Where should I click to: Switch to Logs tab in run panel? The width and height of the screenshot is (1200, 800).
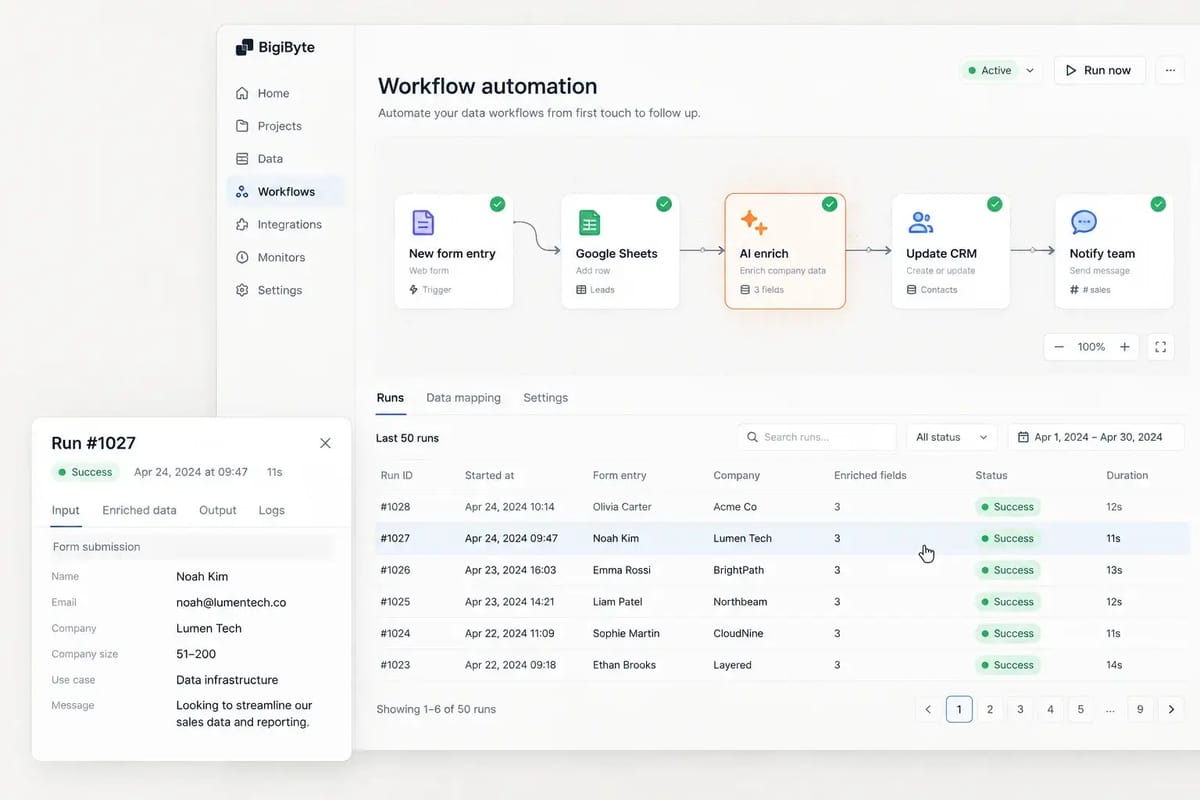pos(272,510)
